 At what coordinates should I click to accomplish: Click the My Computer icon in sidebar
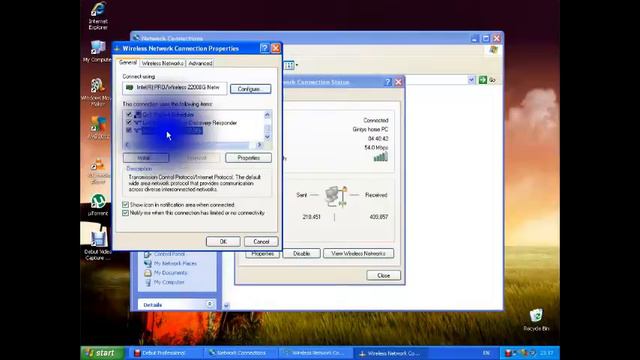[x=148, y=282]
